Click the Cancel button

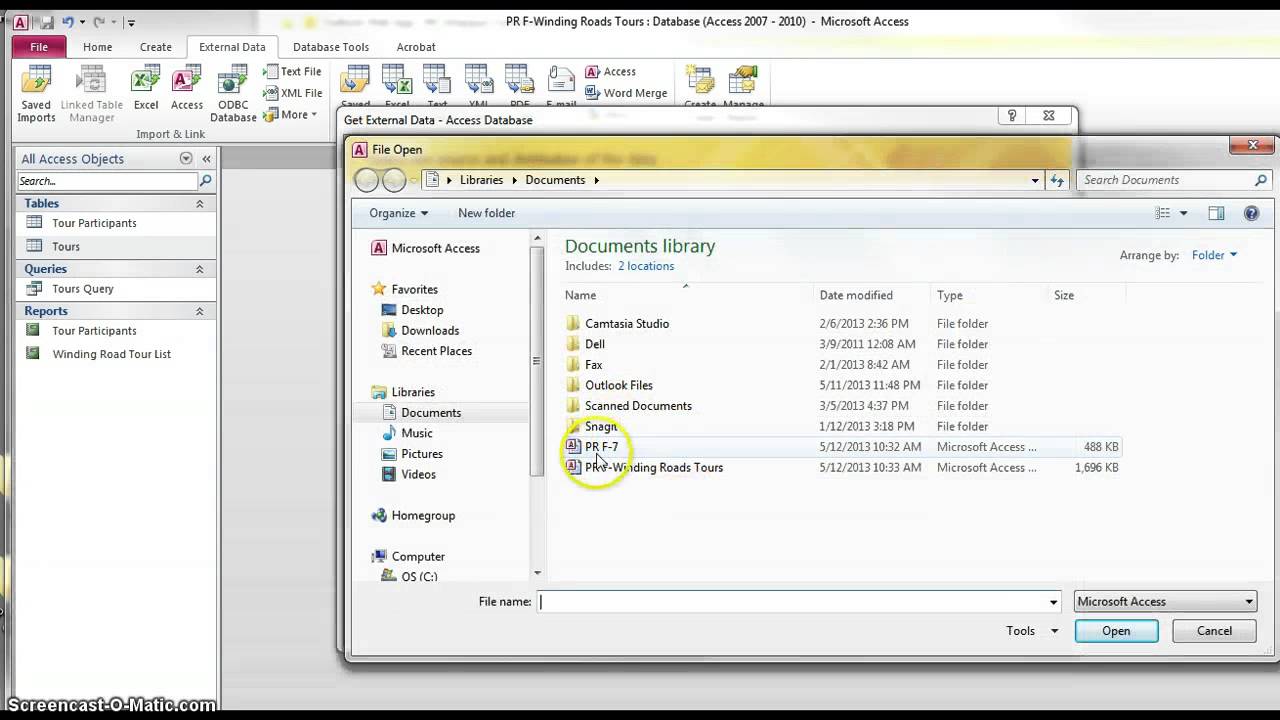[x=1214, y=631]
